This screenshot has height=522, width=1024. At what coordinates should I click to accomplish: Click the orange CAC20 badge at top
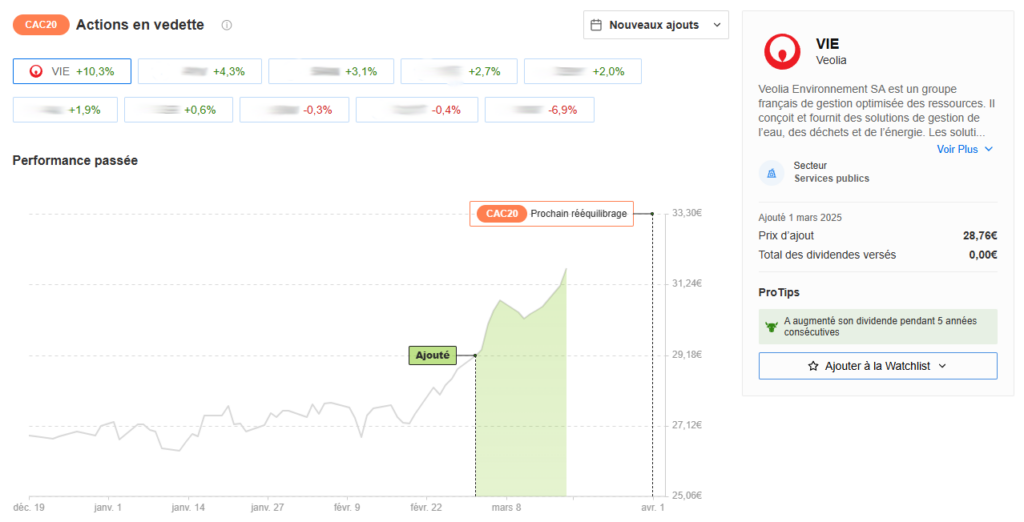point(41,25)
